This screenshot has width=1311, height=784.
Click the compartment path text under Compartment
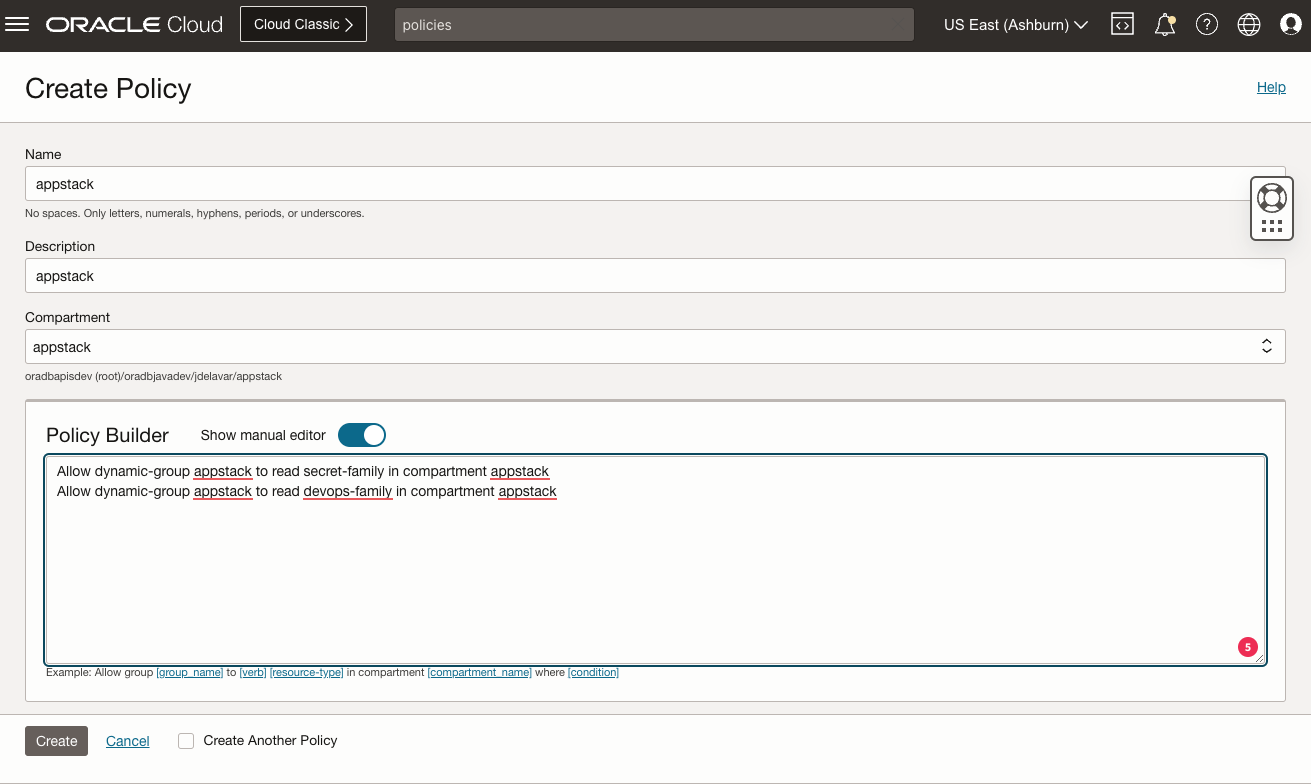pos(154,376)
